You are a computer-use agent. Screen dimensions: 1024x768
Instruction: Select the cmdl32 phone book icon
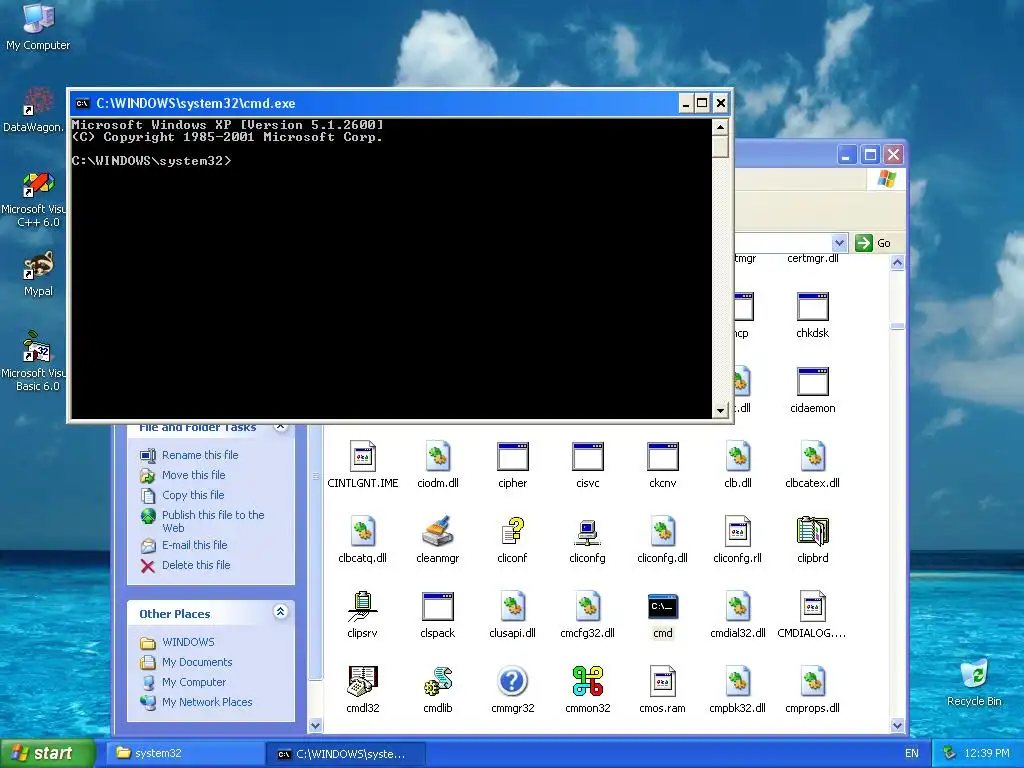pyautogui.click(x=362, y=682)
